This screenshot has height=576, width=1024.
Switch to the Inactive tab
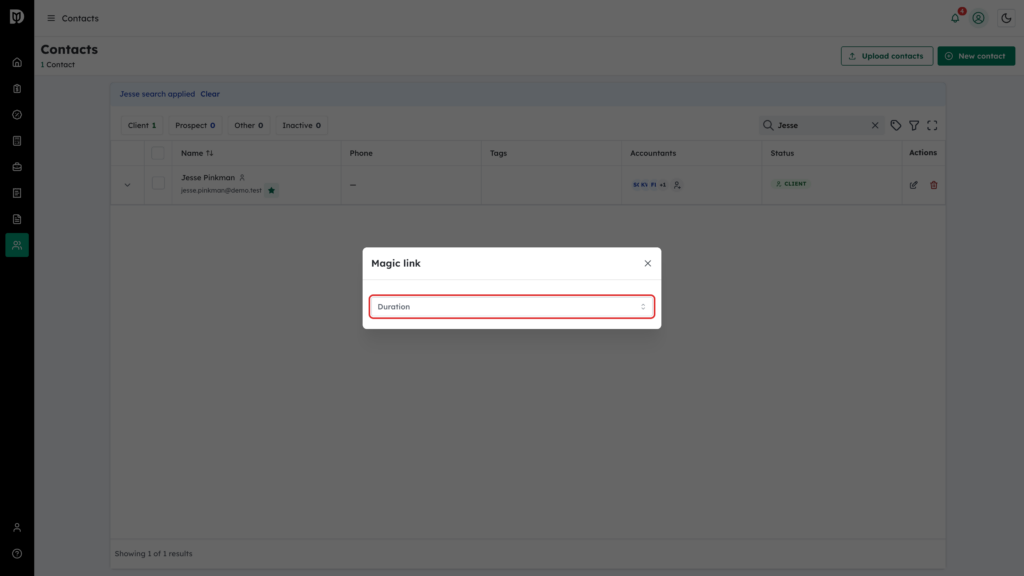pos(301,125)
